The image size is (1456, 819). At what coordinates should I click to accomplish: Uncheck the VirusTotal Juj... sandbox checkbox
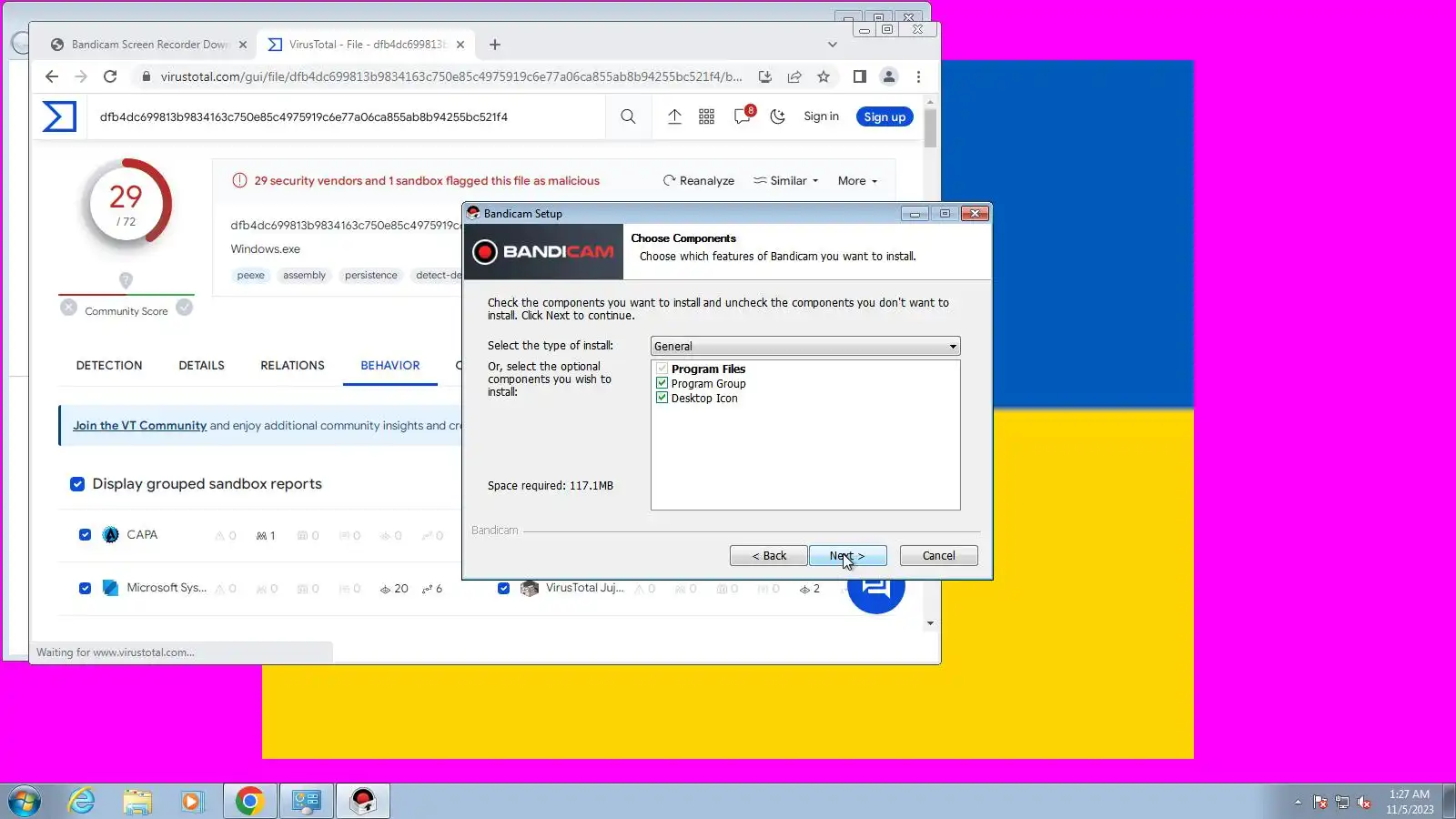503,589
